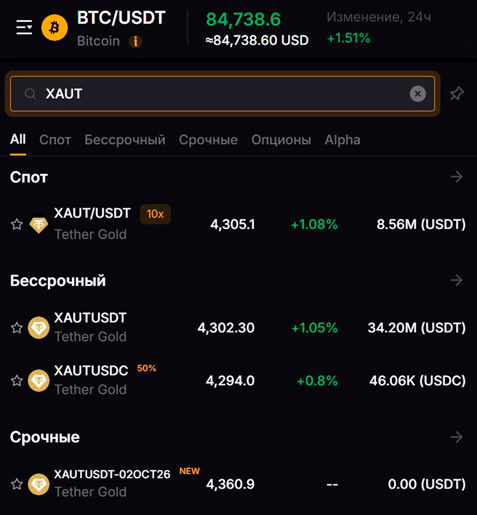
Task: Click the Tether Gold icon of XAUTUSDT-02OCT26
Action: [x=39, y=484]
